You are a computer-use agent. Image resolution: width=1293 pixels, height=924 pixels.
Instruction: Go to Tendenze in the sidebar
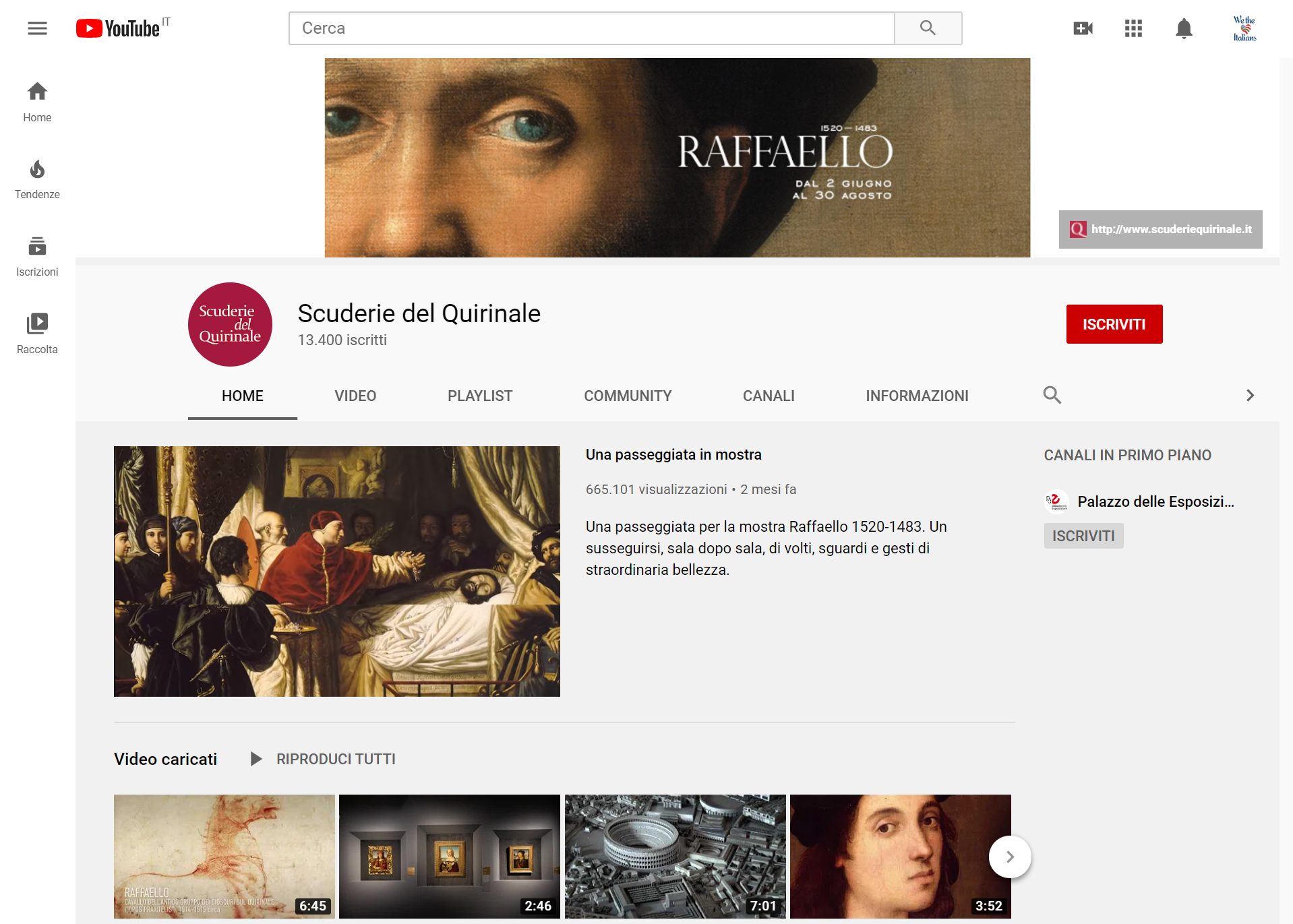(x=37, y=179)
